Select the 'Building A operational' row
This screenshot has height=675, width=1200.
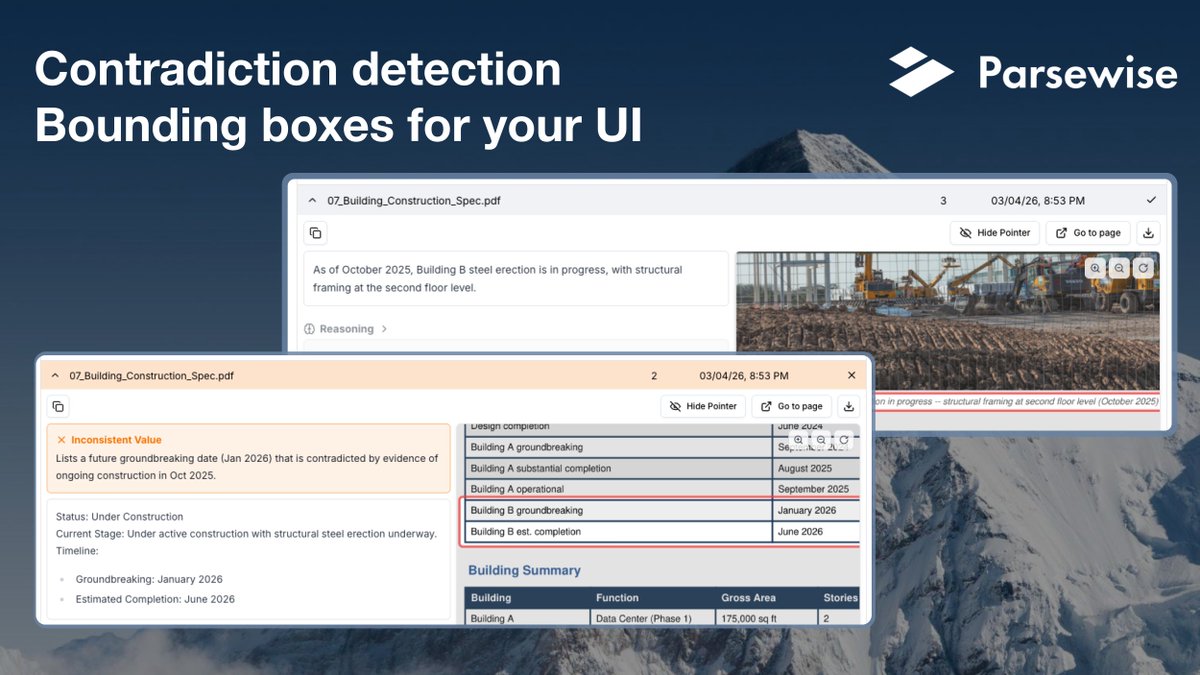[x=663, y=489]
